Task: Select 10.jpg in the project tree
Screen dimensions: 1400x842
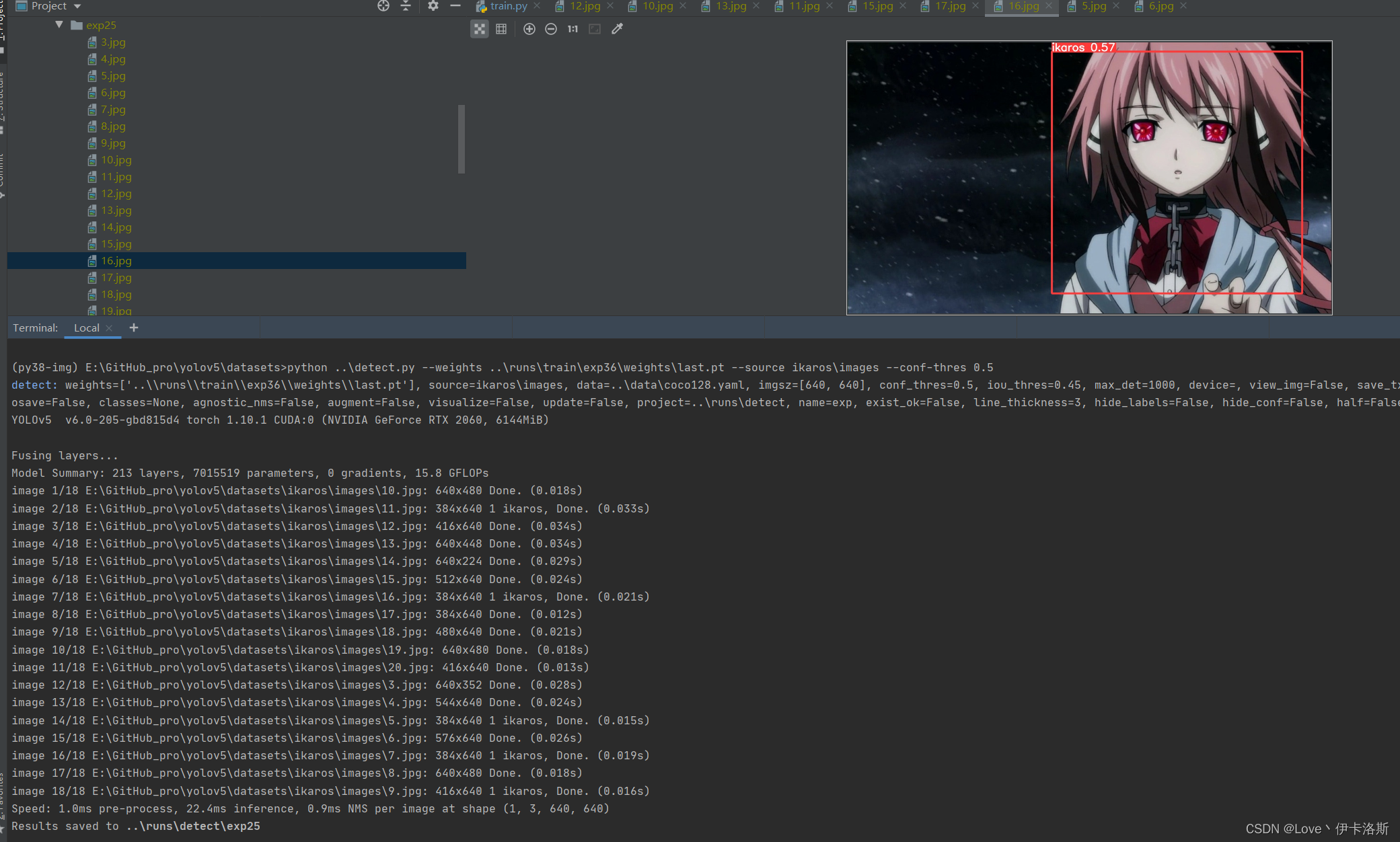Action: pyautogui.click(x=116, y=160)
